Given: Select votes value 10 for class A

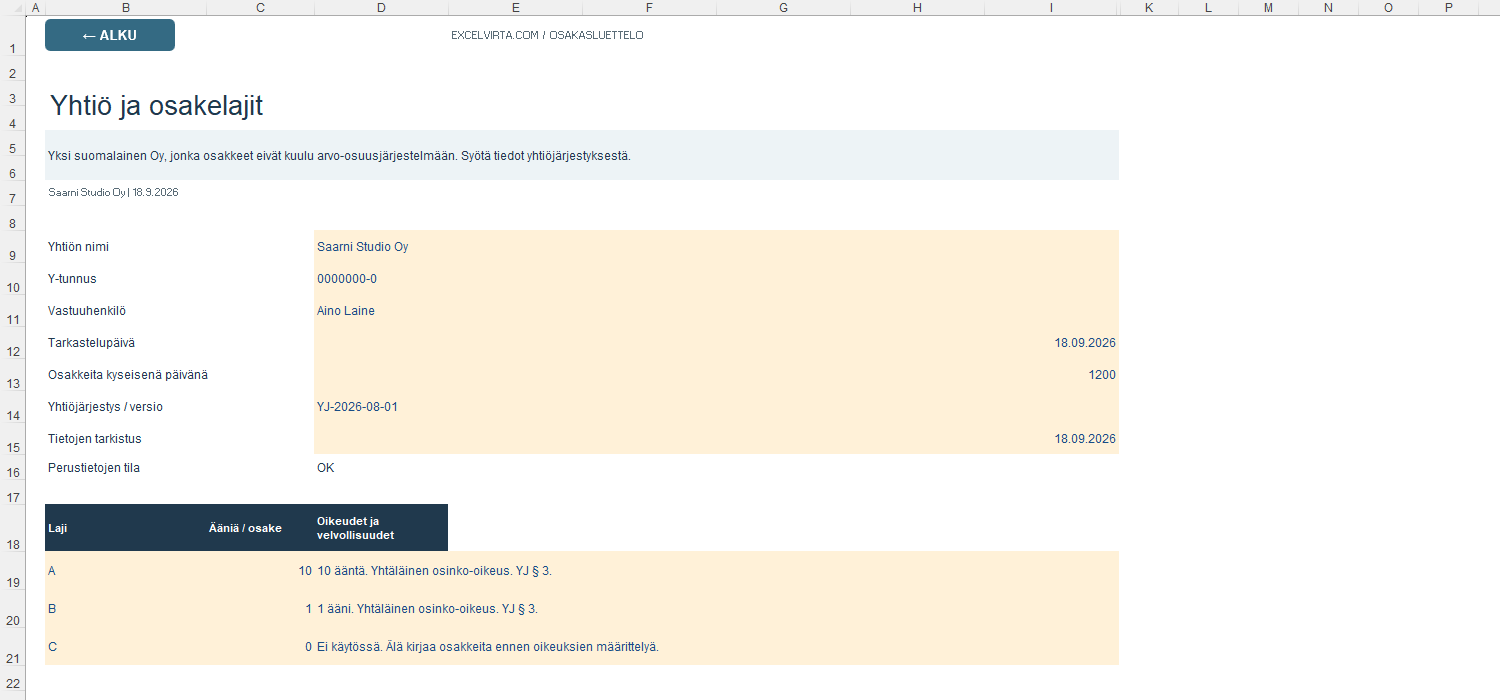Looking at the screenshot, I should click(x=260, y=570).
